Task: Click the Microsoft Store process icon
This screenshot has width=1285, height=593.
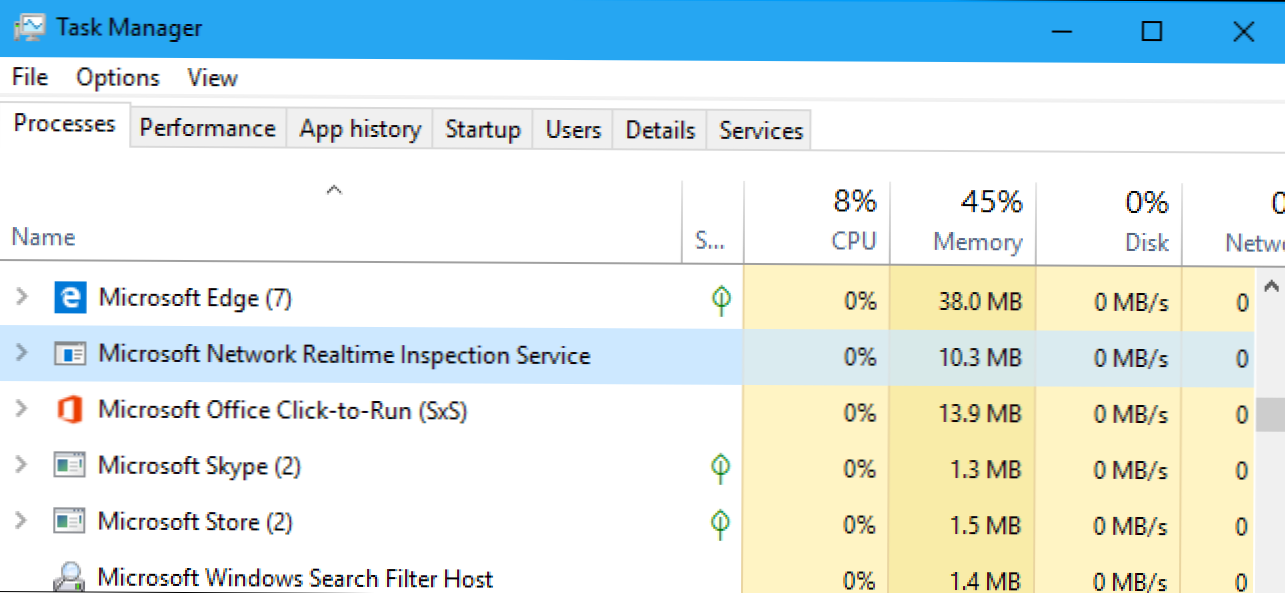Action: pyautogui.click(x=69, y=522)
